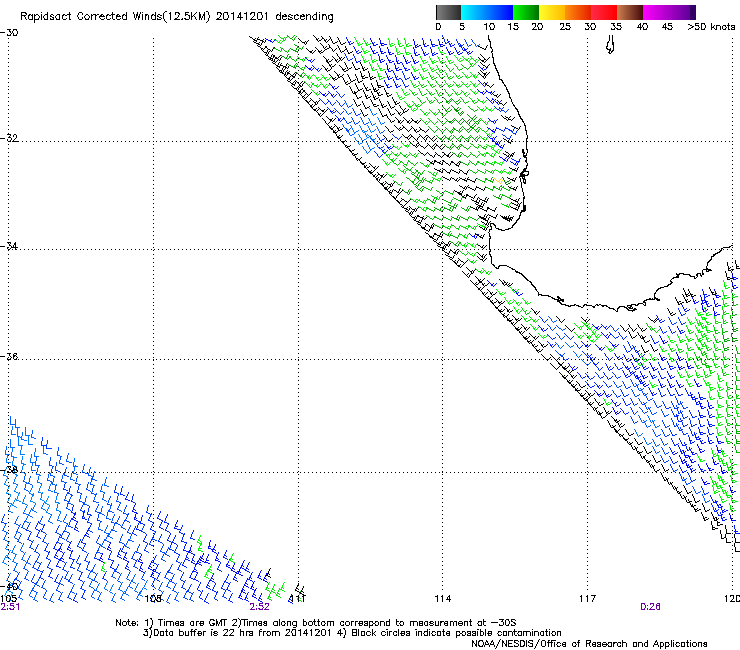Image resolution: width=740 pixels, height=650 pixels.
Task: Click the '105' longitude label
Action: (9, 599)
